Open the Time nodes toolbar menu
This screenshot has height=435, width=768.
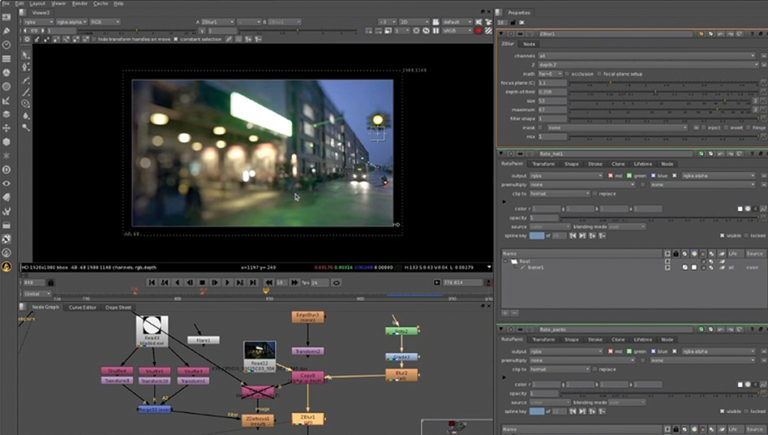pos(6,45)
